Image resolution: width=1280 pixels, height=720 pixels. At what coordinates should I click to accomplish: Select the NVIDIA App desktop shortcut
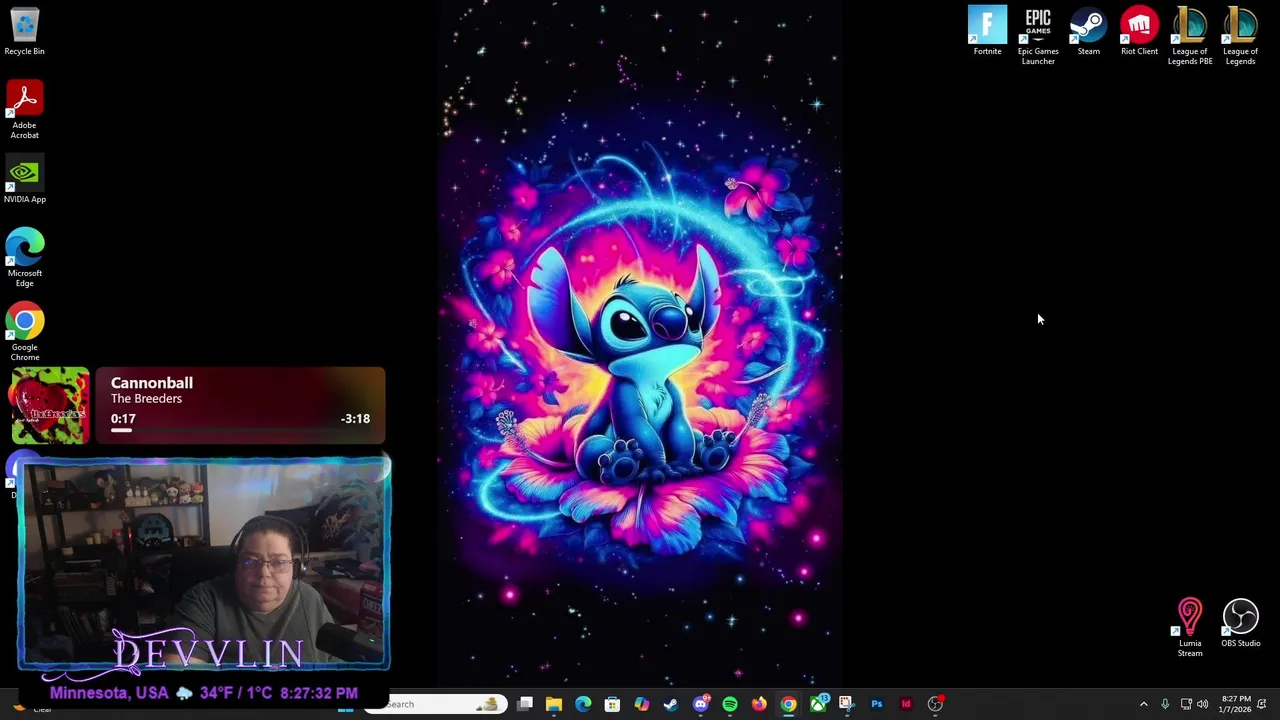24,179
